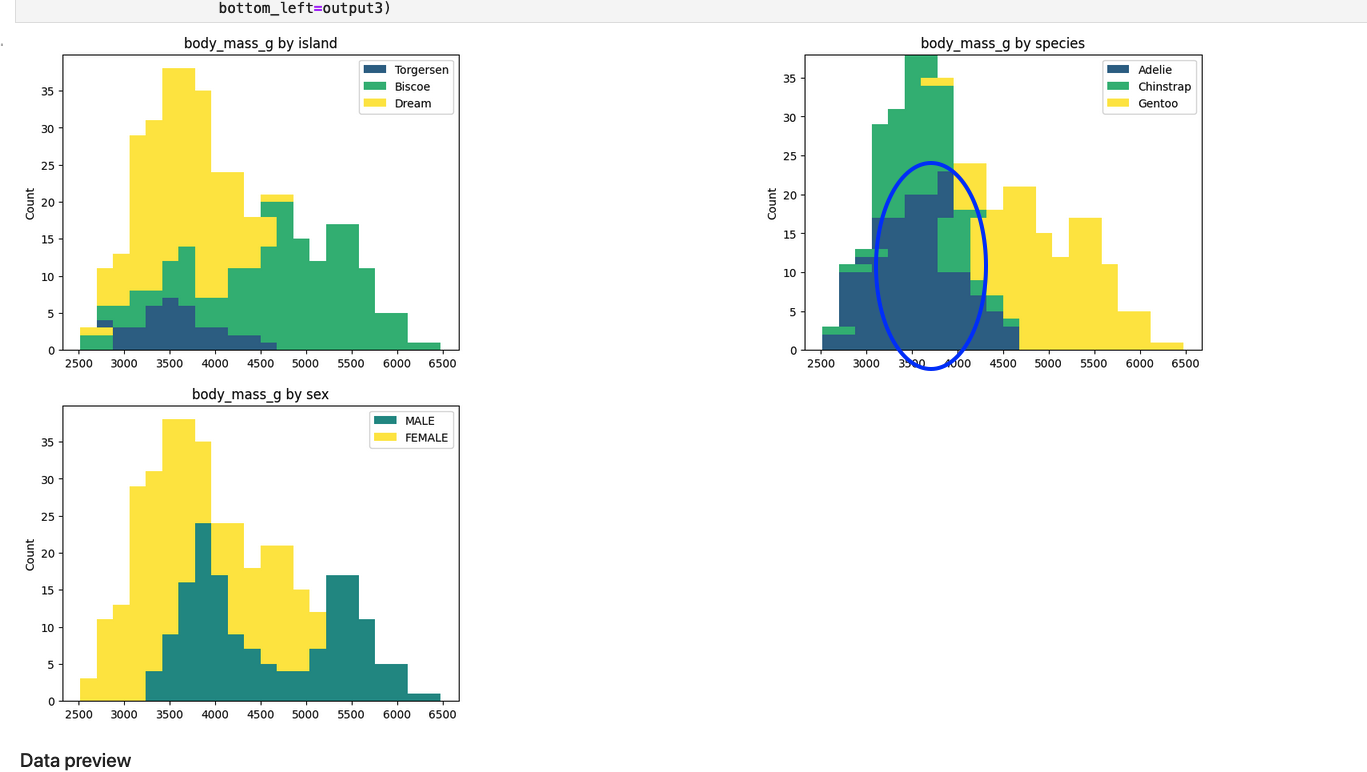Select the 2500 tick label on island chart

(79, 363)
